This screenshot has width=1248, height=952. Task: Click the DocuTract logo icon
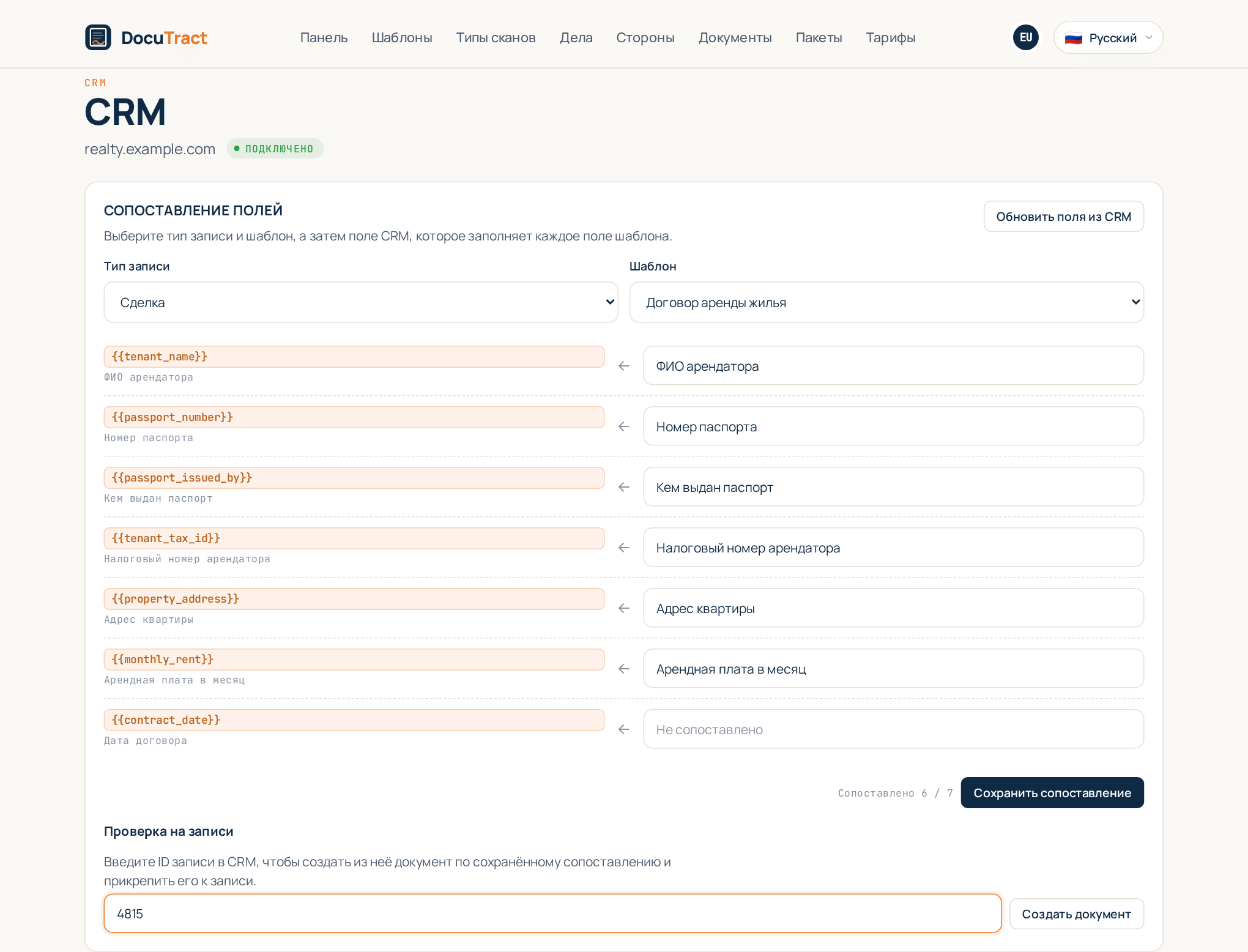[x=98, y=37]
